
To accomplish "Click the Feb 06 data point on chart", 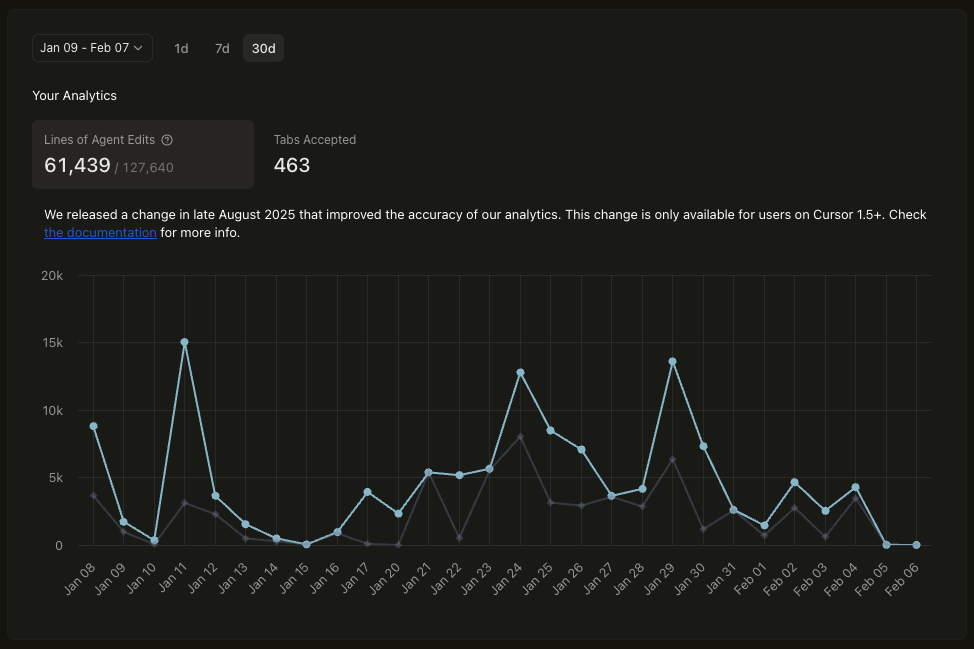I will click(x=917, y=545).
